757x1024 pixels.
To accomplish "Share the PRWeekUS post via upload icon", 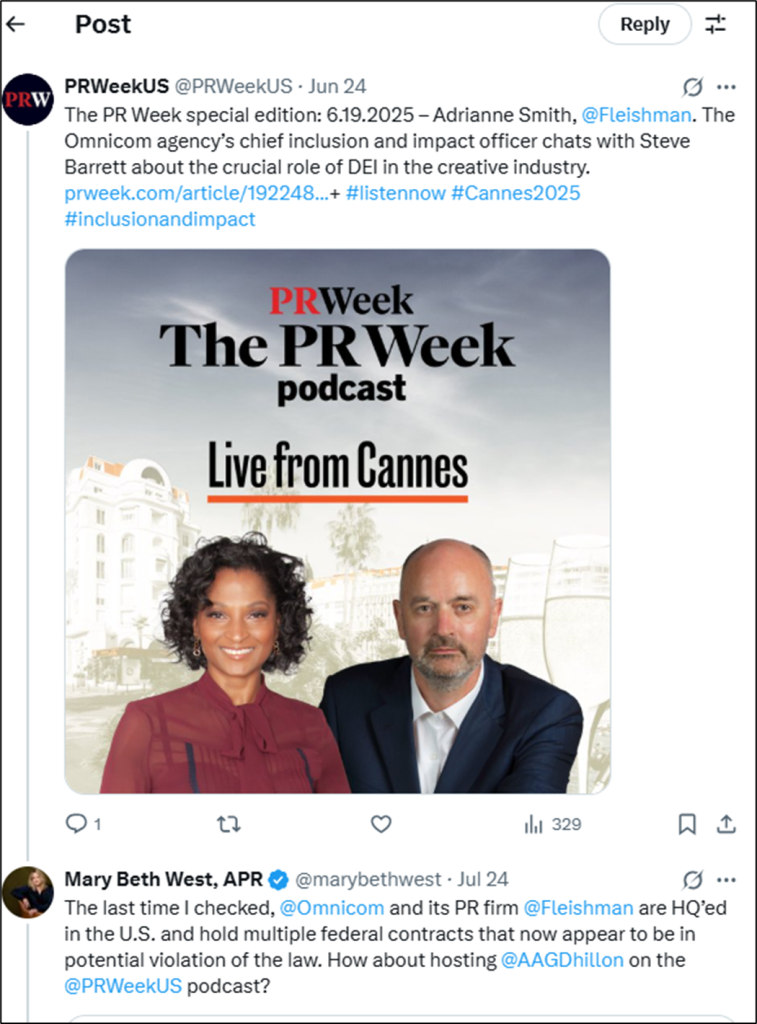I will pyautogui.click(x=726, y=824).
